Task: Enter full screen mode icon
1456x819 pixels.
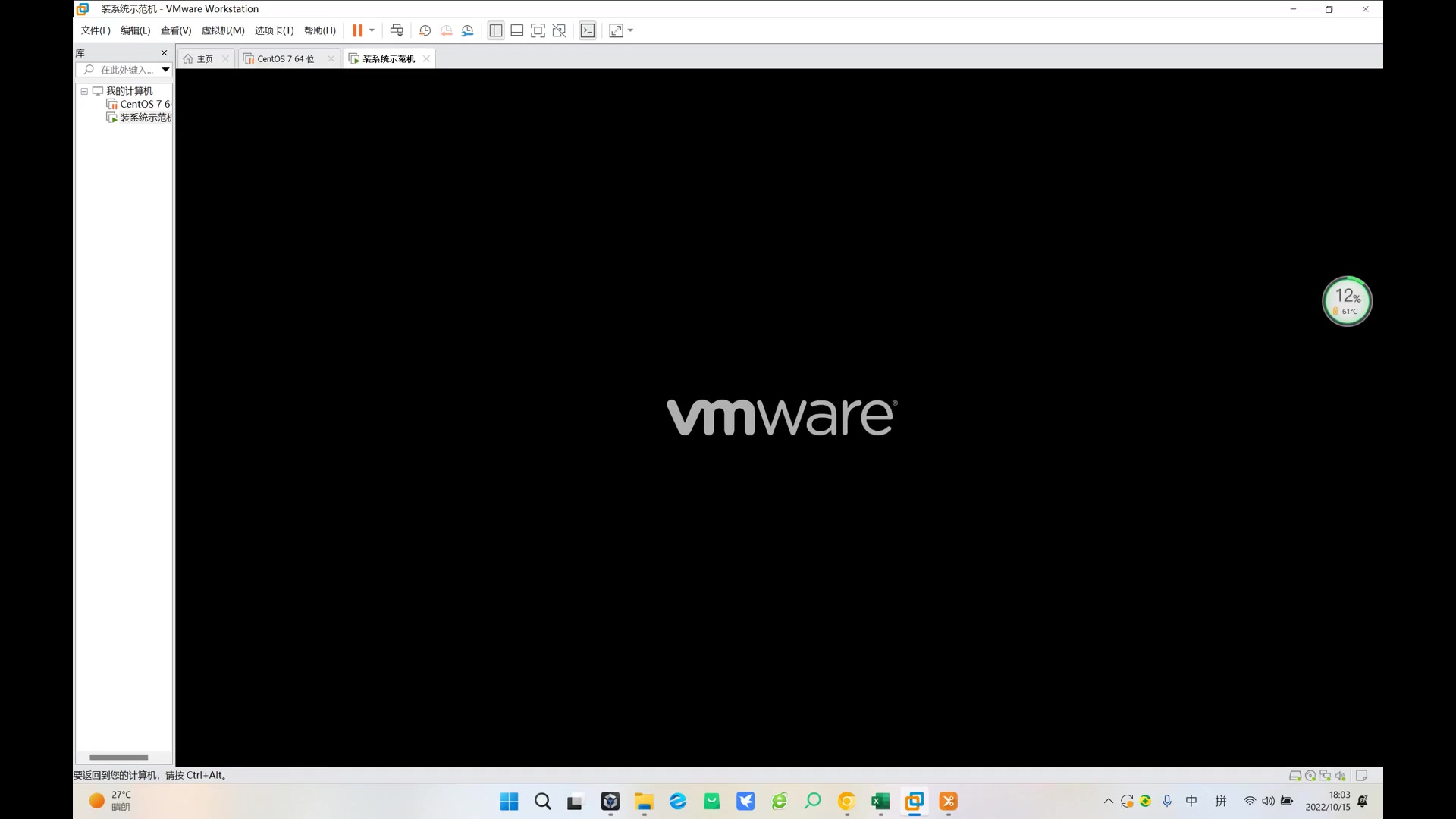Action: coord(538,30)
